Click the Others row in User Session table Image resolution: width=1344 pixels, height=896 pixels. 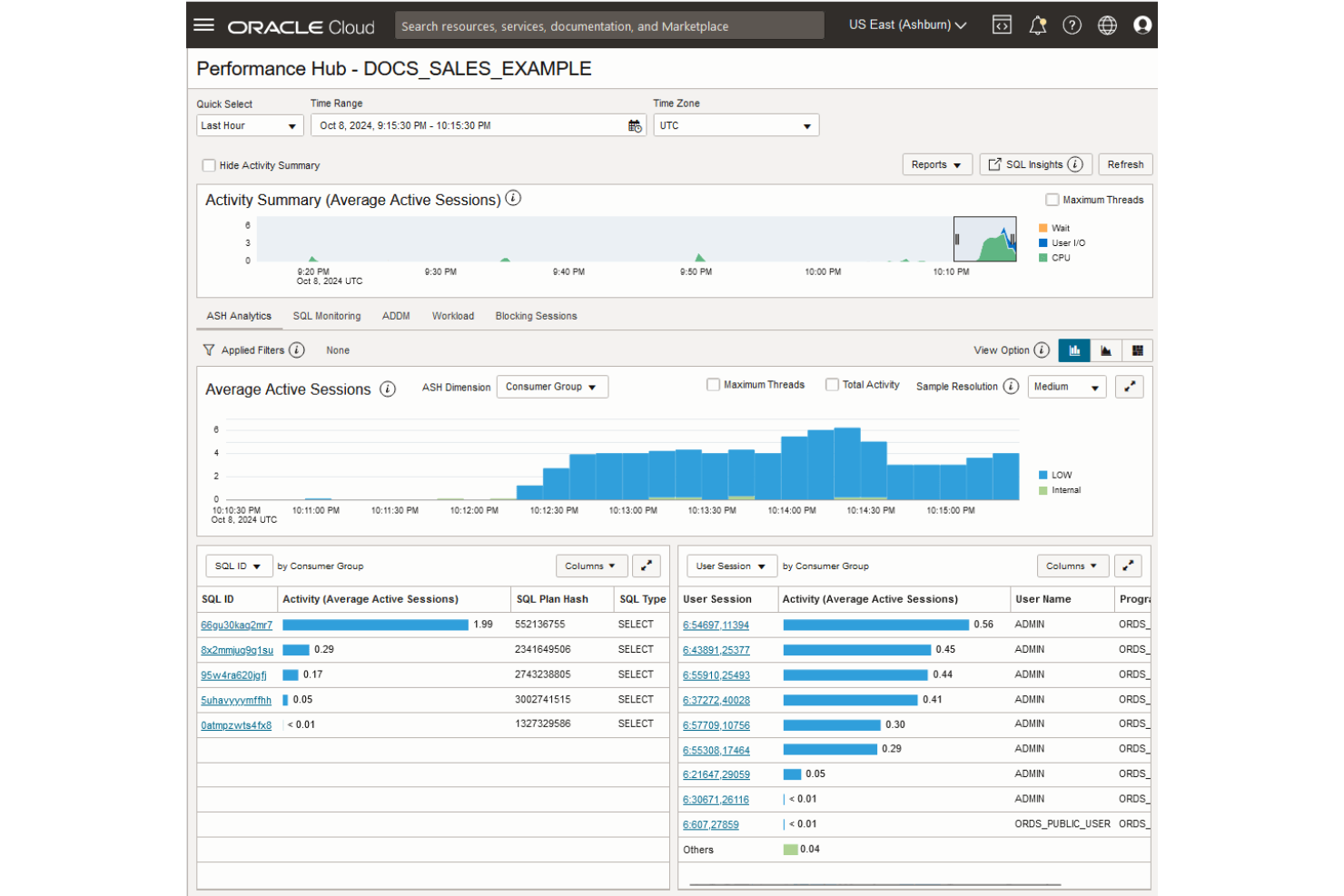coord(914,850)
